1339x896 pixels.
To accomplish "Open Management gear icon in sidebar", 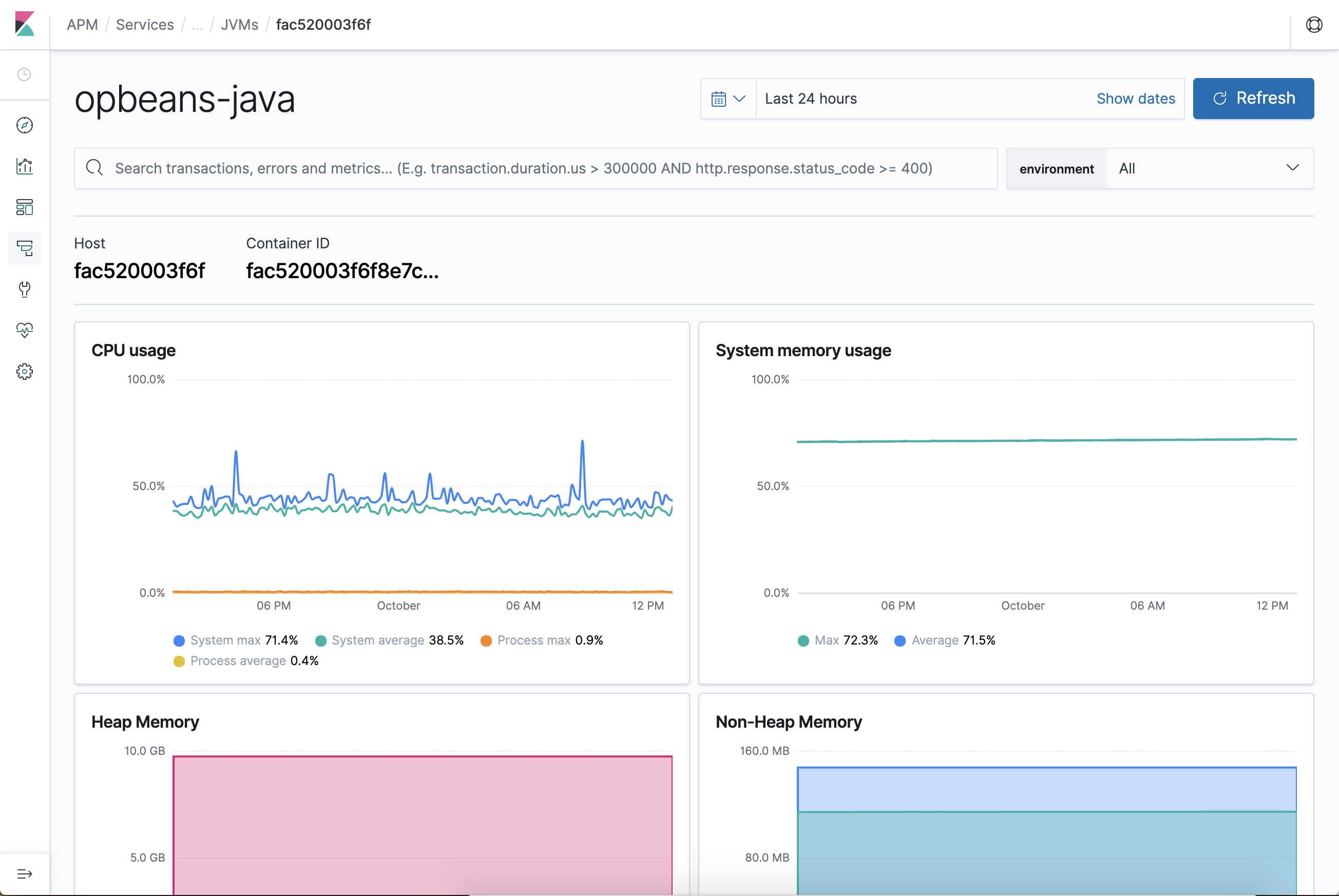I will (25, 372).
